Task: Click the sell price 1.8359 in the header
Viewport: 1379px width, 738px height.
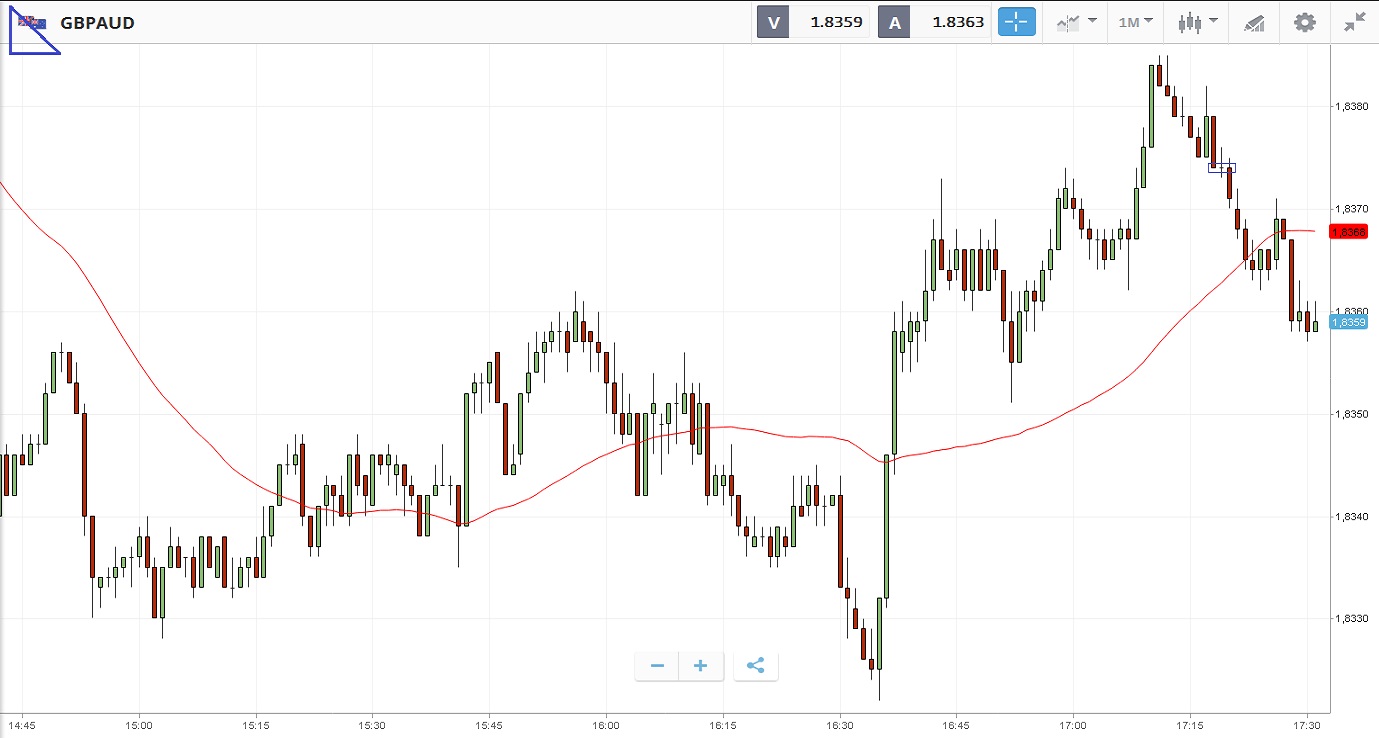Action: point(836,22)
